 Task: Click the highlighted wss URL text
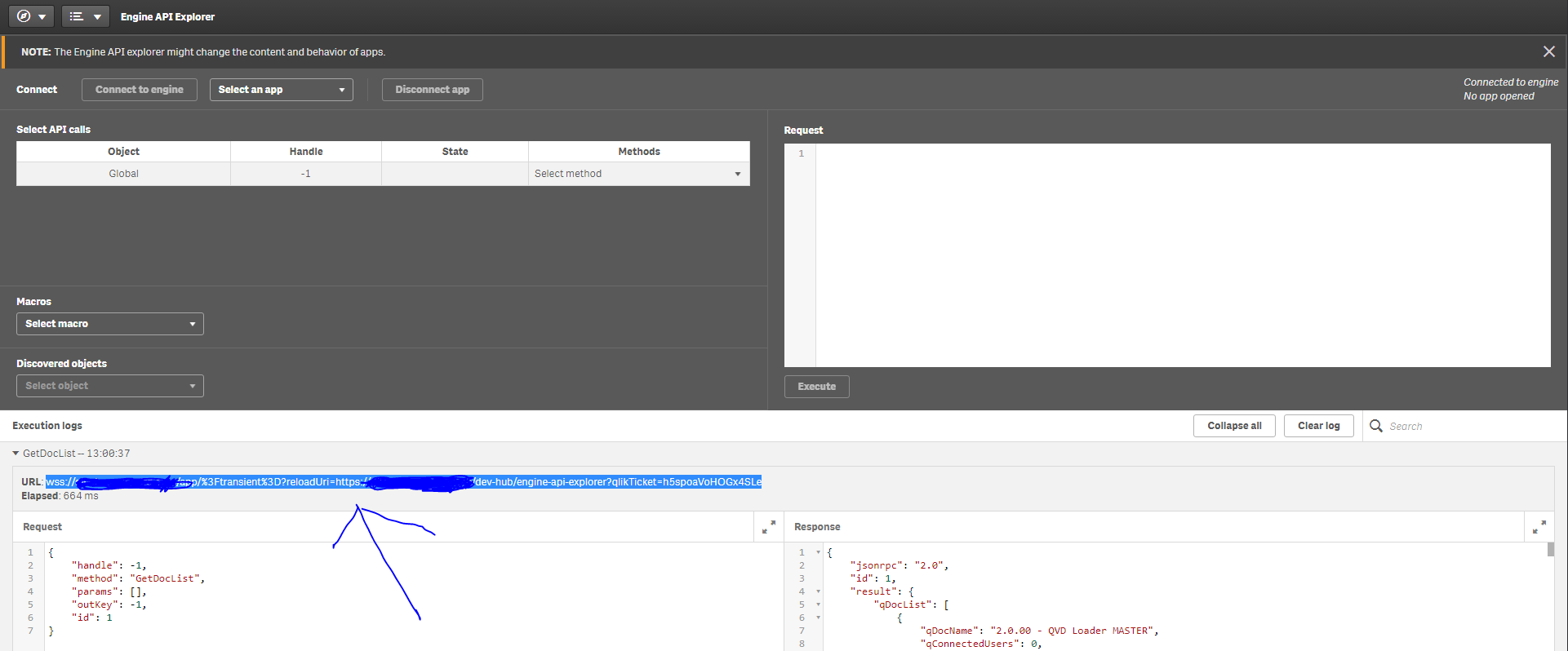coord(403,482)
